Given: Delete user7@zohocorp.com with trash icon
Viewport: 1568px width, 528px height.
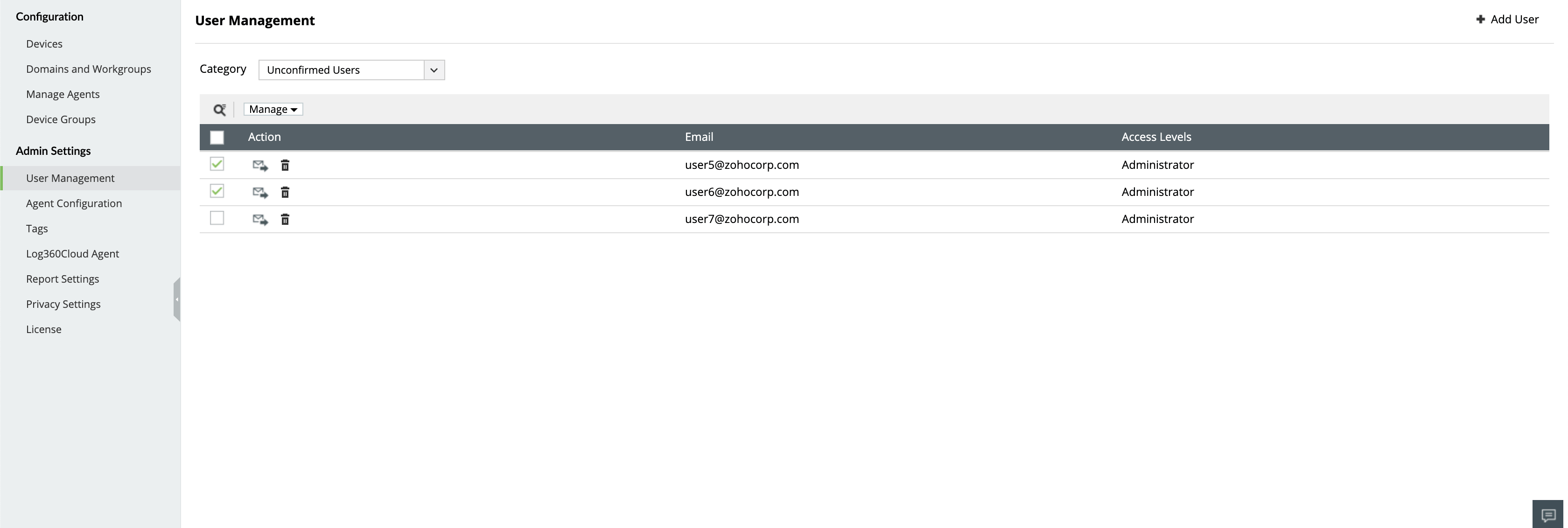Looking at the screenshot, I should (x=285, y=220).
